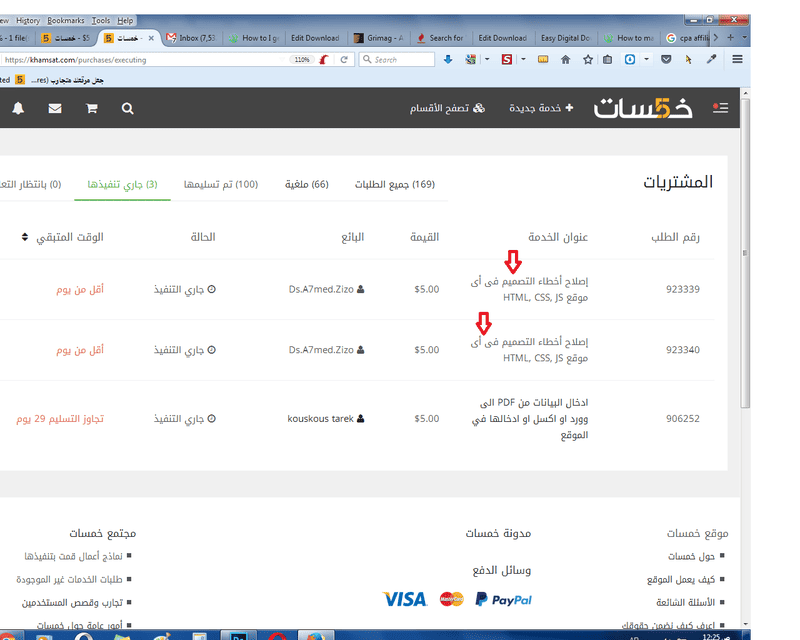Open the notifications bell icon
This screenshot has width=800, height=640.
pos(18,108)
